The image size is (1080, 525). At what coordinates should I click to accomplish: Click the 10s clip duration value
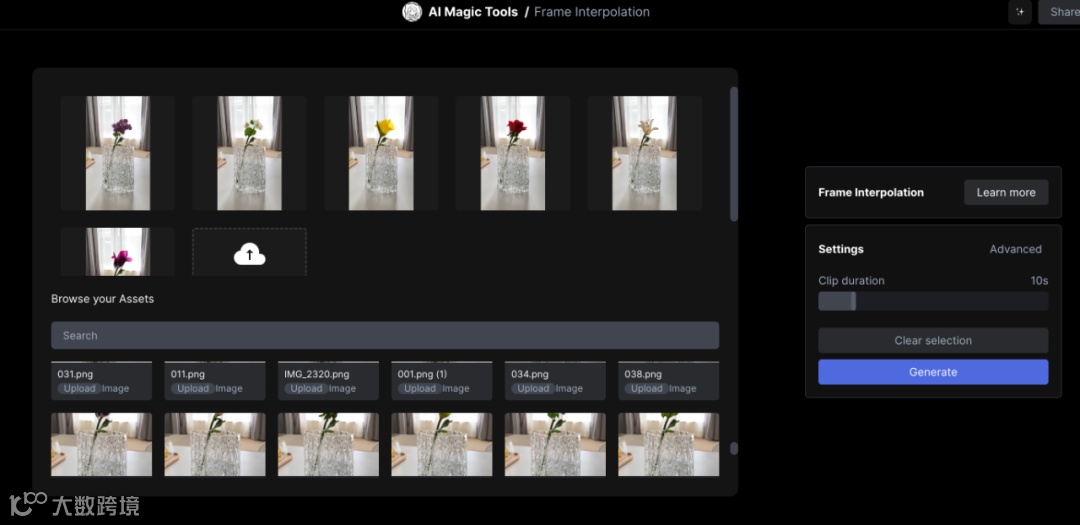1039,280
